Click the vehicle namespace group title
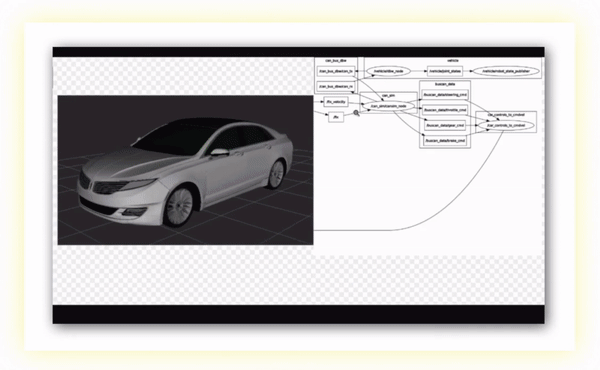Viewport: 600px width, 370px height. pyautogui.click(x=453, y=60)
